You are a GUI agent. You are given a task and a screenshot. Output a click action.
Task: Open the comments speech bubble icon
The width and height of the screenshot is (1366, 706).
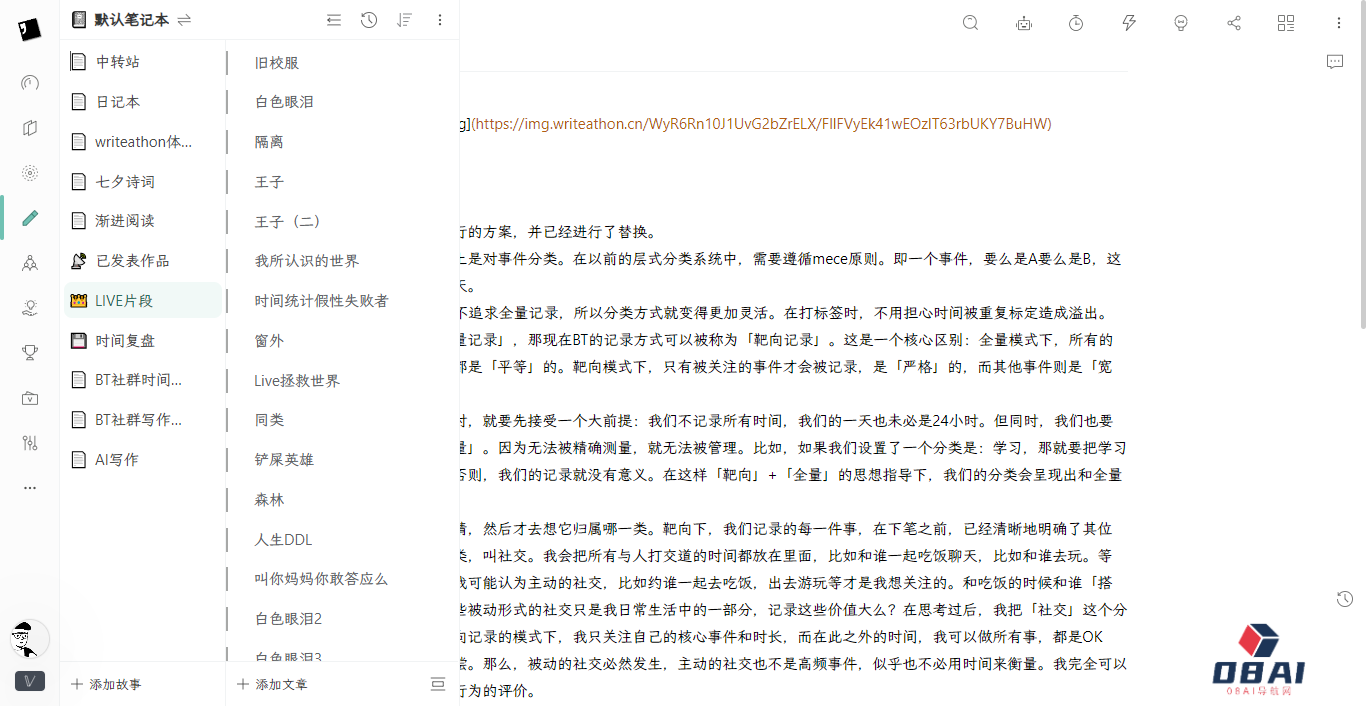pos(1335,62)
